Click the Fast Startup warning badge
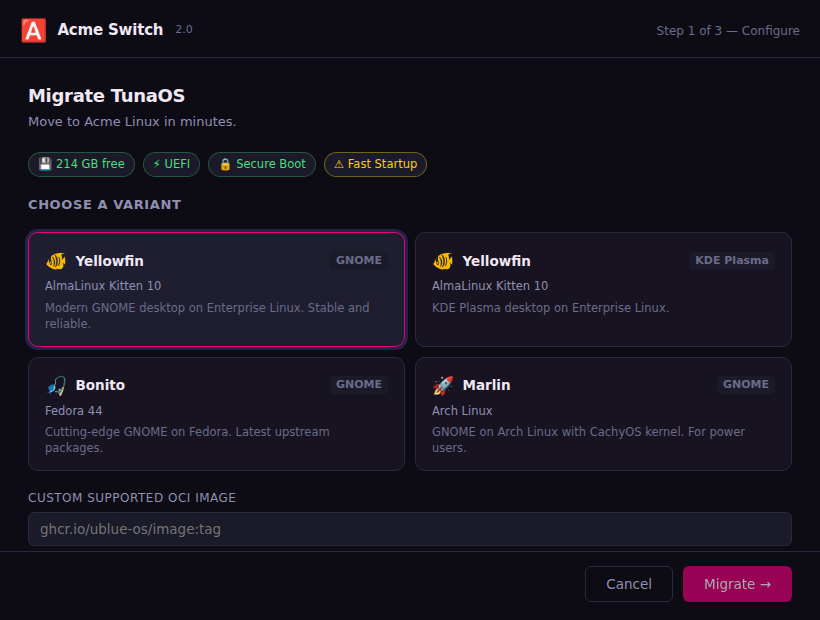 (375, 164)
